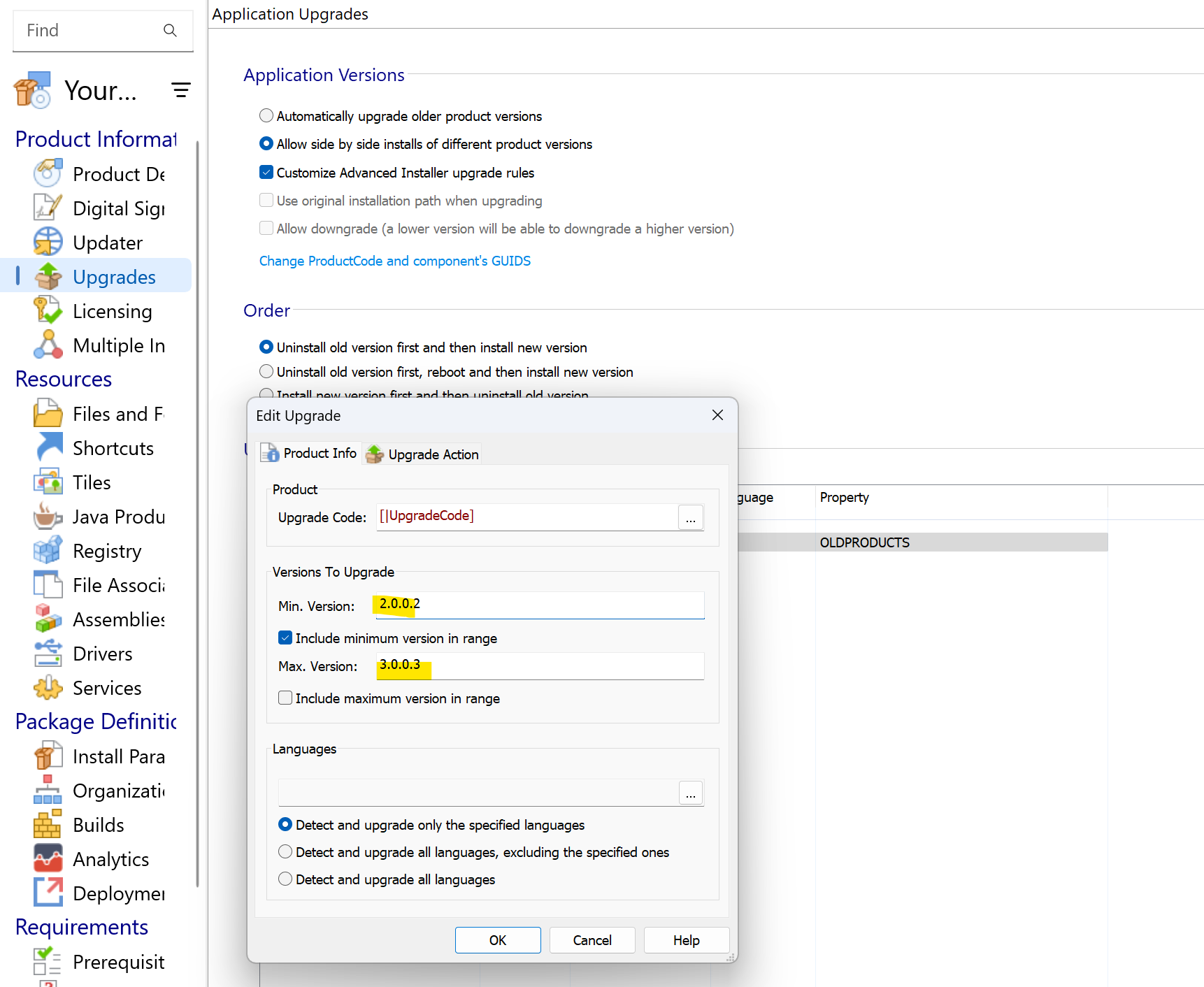
Task: Click Change ProductCode and component's GUIDS link
Action: 394,261
